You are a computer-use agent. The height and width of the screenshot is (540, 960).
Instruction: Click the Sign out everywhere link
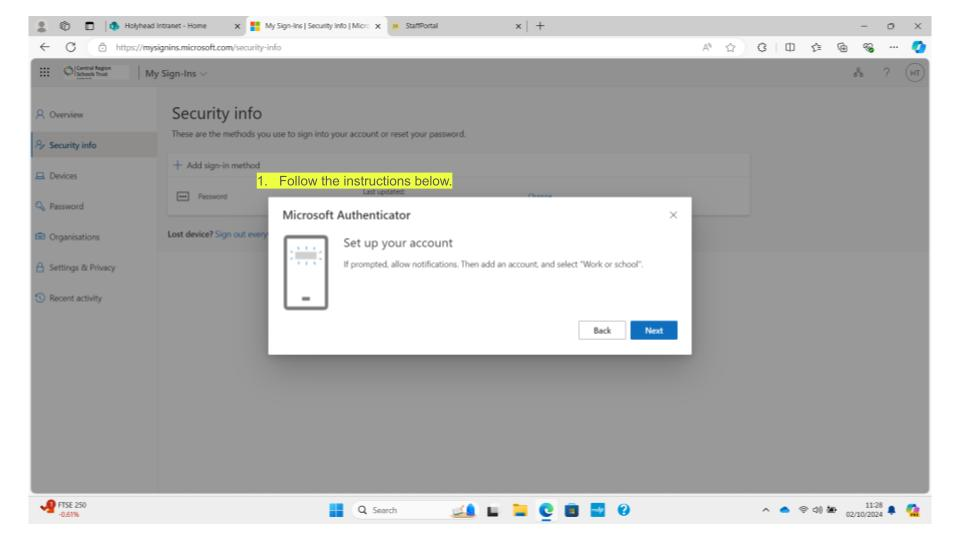(x=241, y=234)
